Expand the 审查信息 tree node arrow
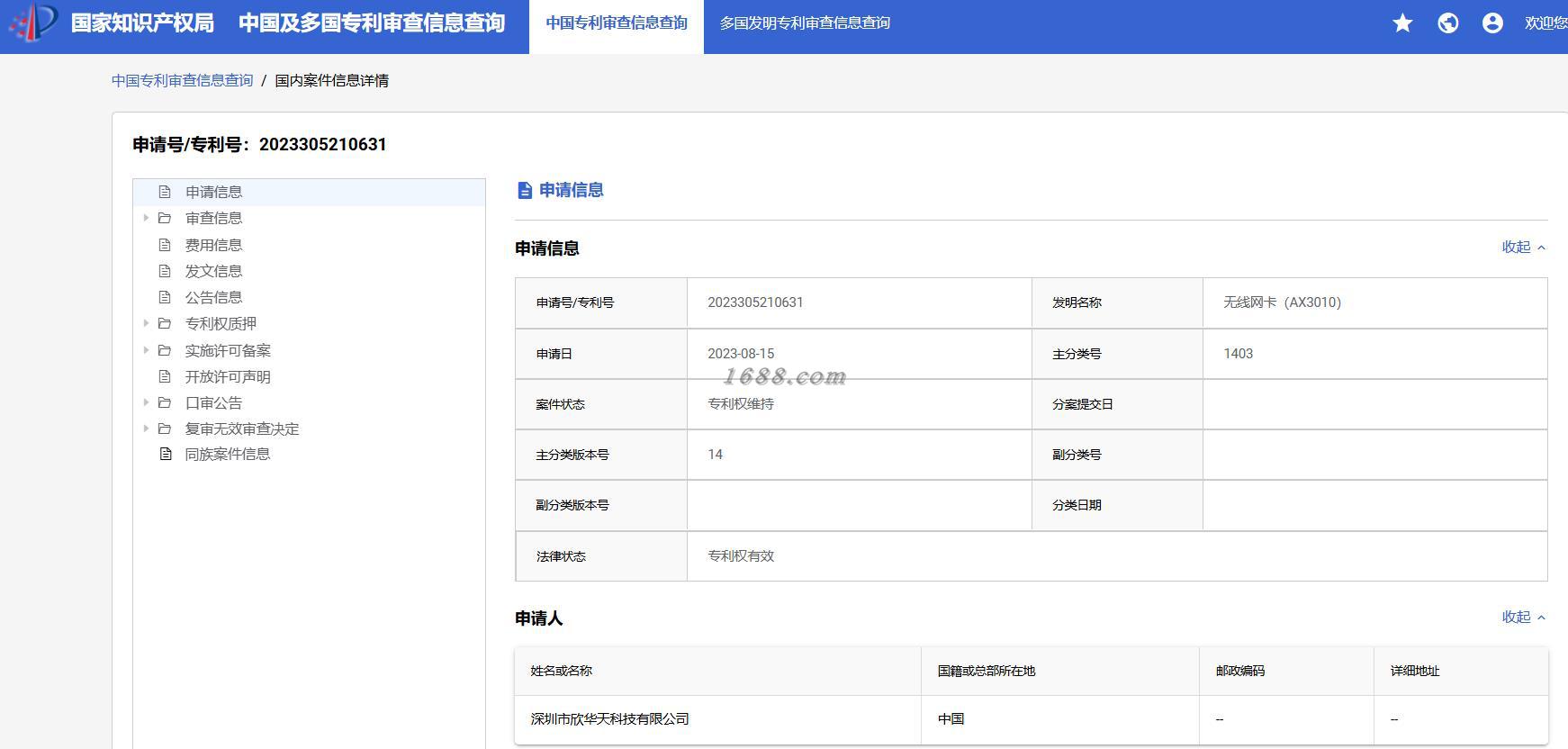This screenshot has width=1568, height=749. pos(146,218)
